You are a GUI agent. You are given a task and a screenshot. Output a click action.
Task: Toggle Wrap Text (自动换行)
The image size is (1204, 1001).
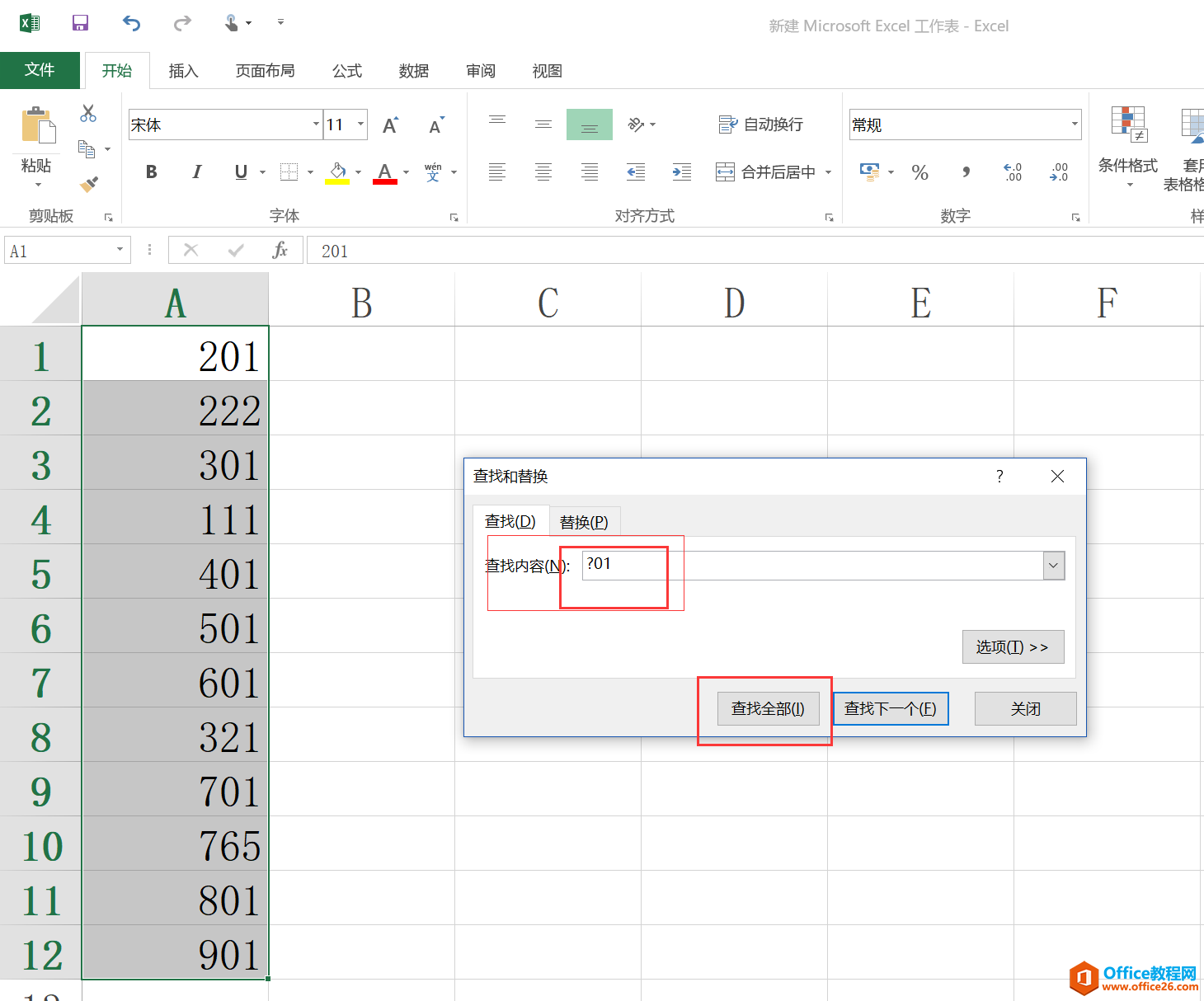(760, 125)
